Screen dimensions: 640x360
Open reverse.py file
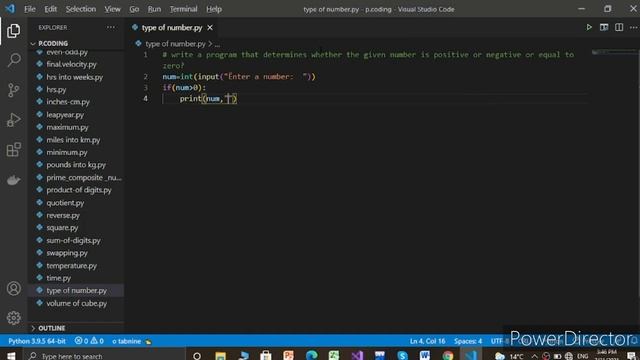click(63, 215)
